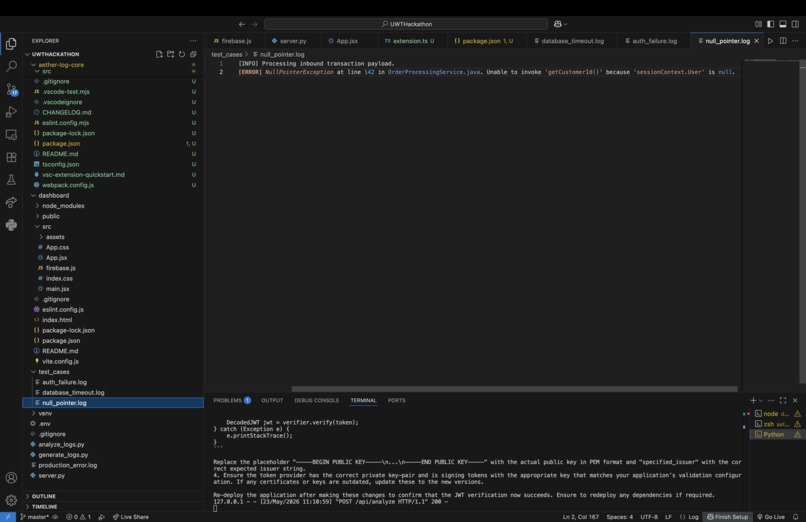Open analyze_logs.py in Explorer
Image resolution: width=806 pixels, height=522 pixels.
61,444
